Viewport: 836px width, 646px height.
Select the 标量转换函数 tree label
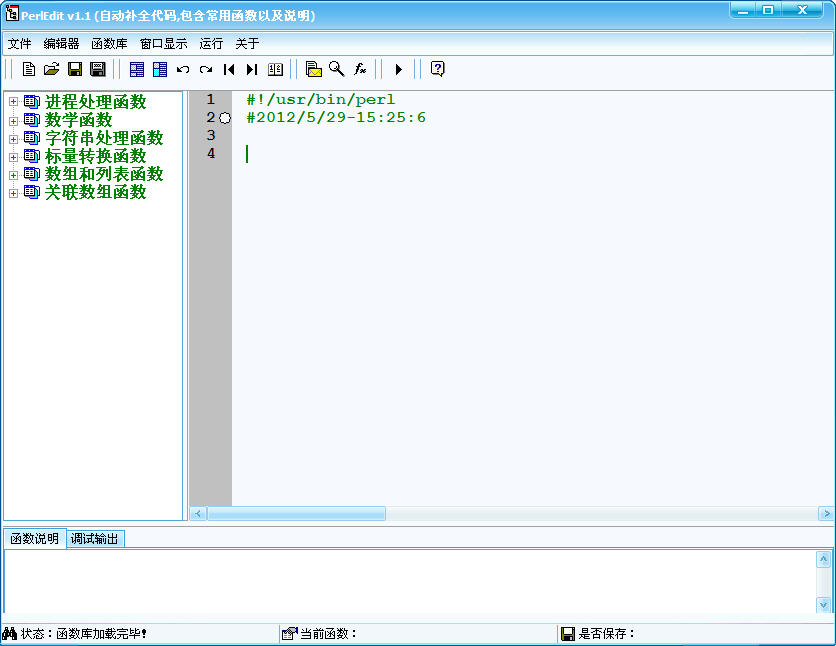tap(95, 156)
